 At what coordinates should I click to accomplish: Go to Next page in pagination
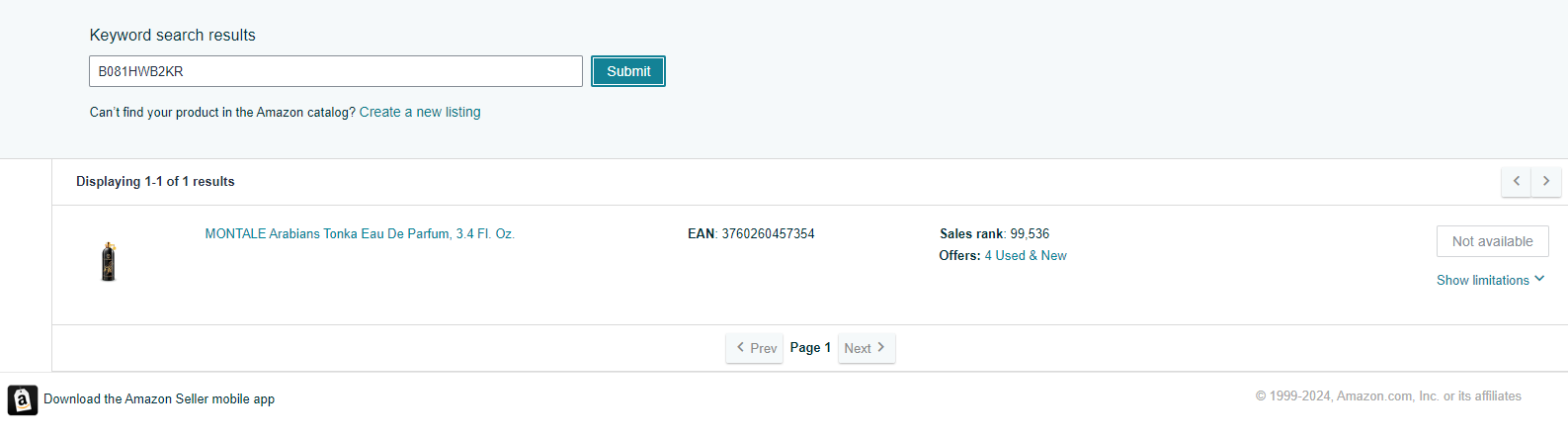[x=867, y=348]
